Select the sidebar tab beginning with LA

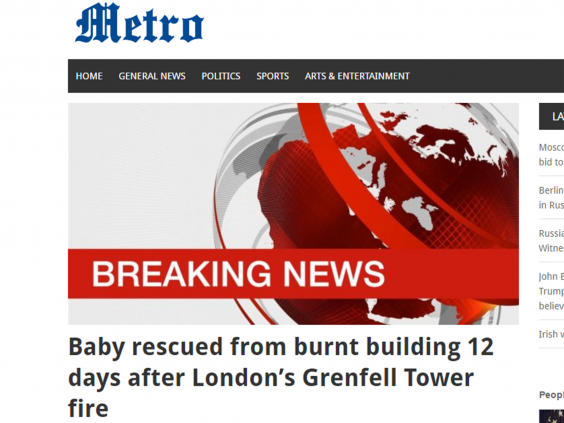(551, 117)
